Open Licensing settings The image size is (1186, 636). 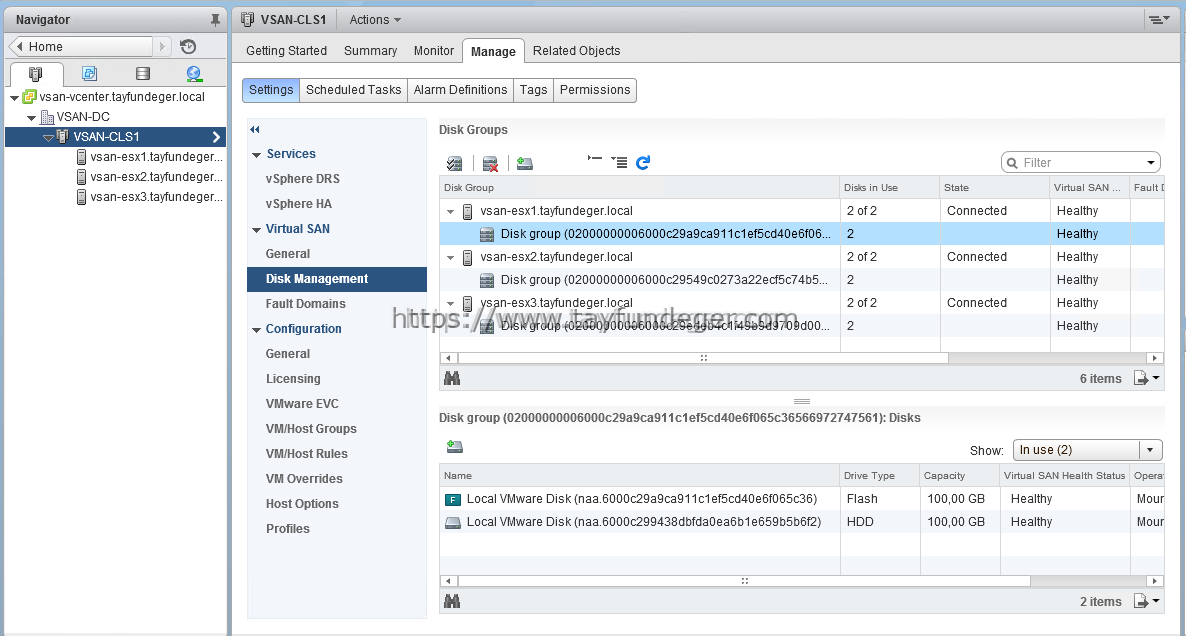pos(293,378)
